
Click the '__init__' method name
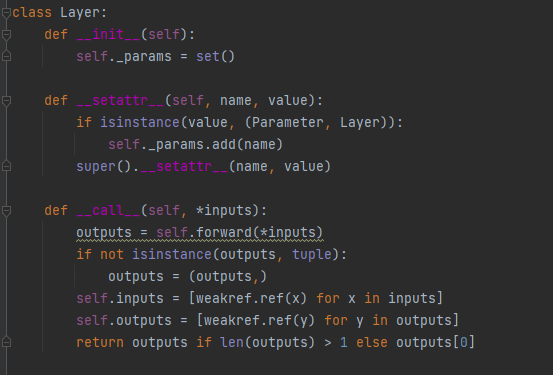pyautogui.click(x=108, y=35)
